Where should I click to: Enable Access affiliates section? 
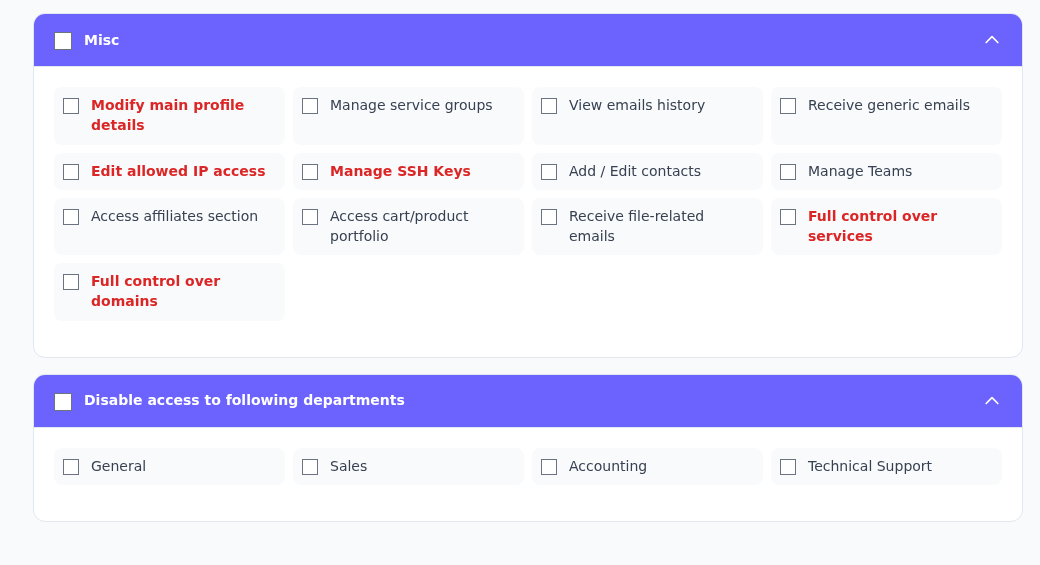(71, 217)
